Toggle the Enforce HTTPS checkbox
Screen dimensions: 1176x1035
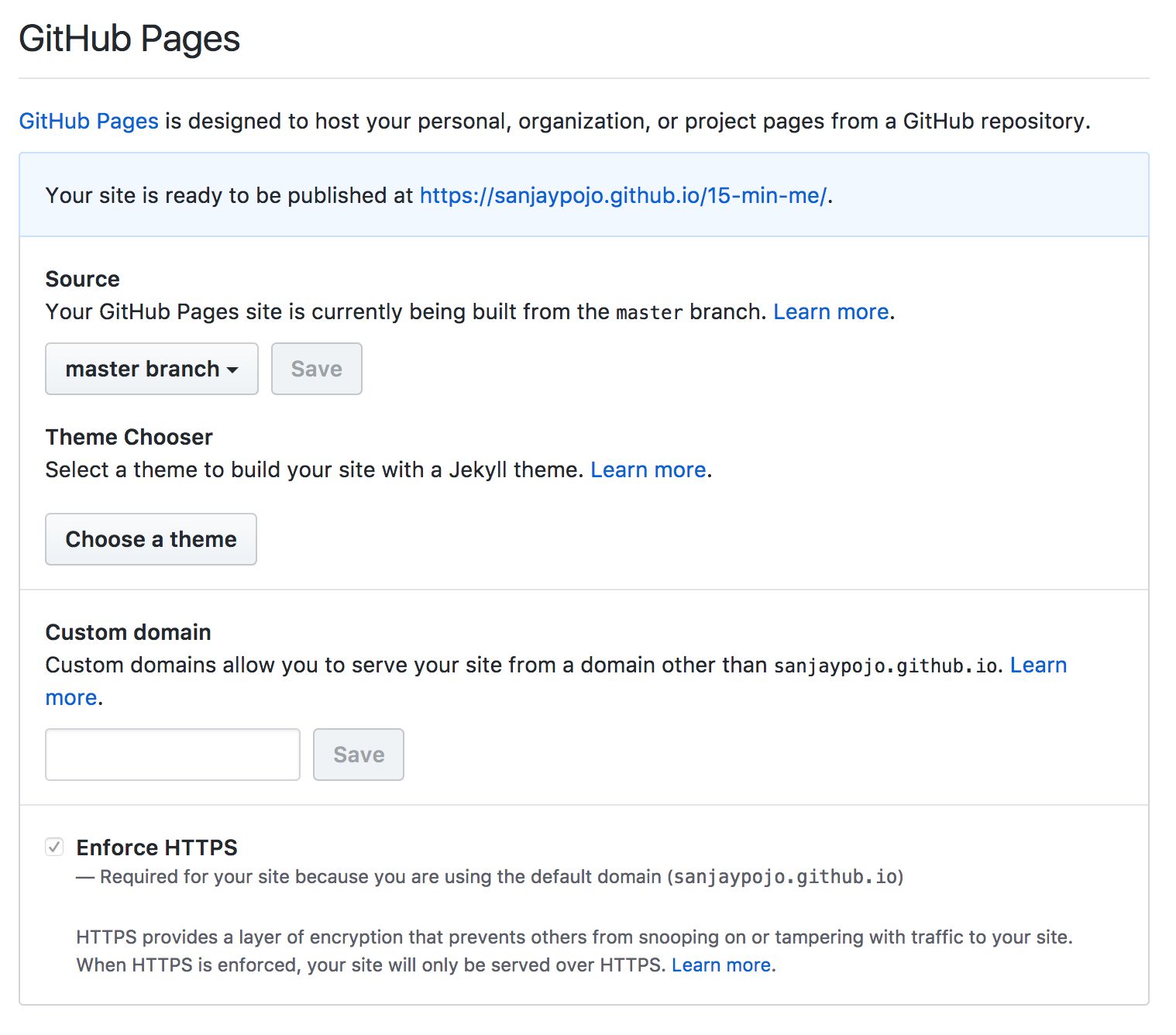click(x=54, y=847)
